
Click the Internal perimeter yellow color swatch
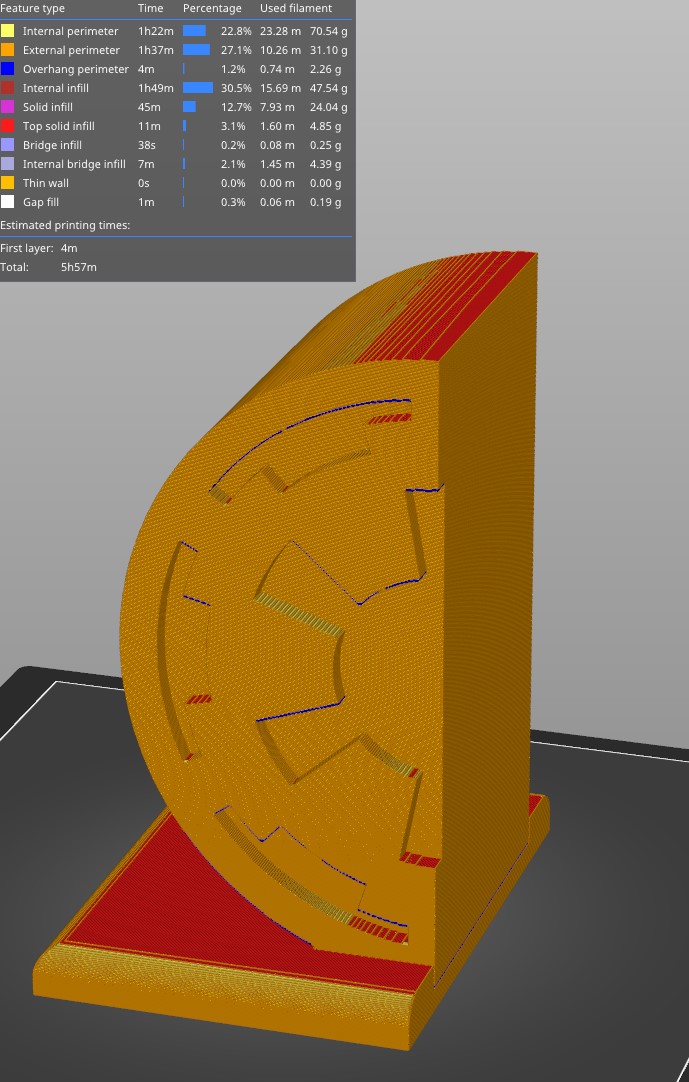8,31
